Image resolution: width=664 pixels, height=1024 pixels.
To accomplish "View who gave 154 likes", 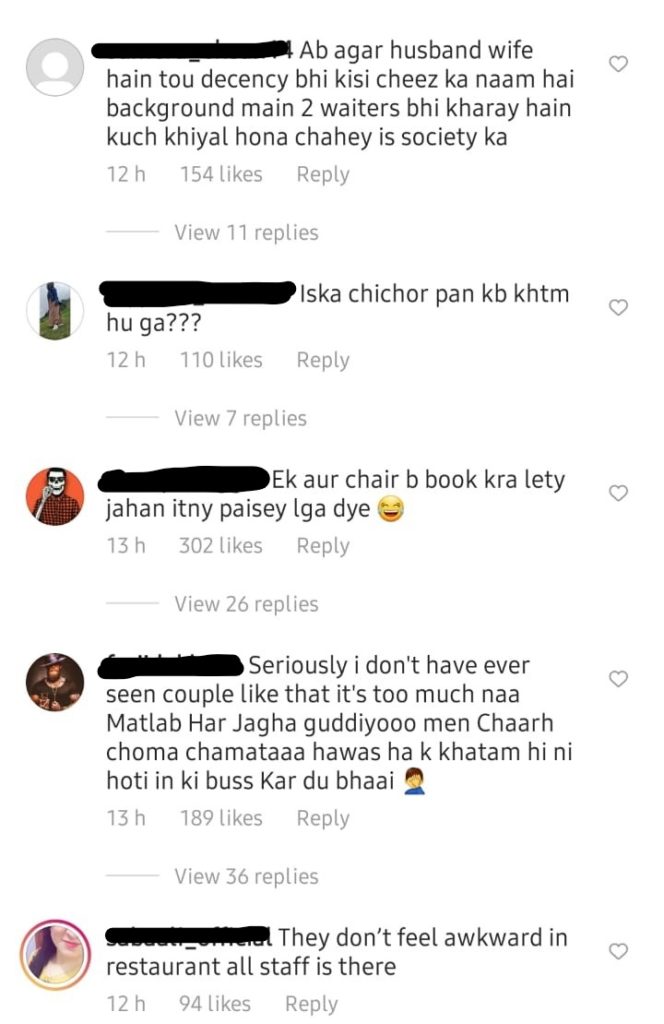I will (x=221, y=174).
